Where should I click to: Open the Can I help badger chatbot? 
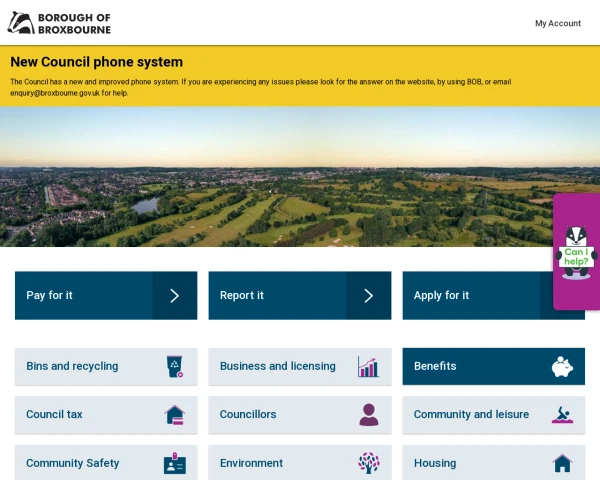coord(576,252)
